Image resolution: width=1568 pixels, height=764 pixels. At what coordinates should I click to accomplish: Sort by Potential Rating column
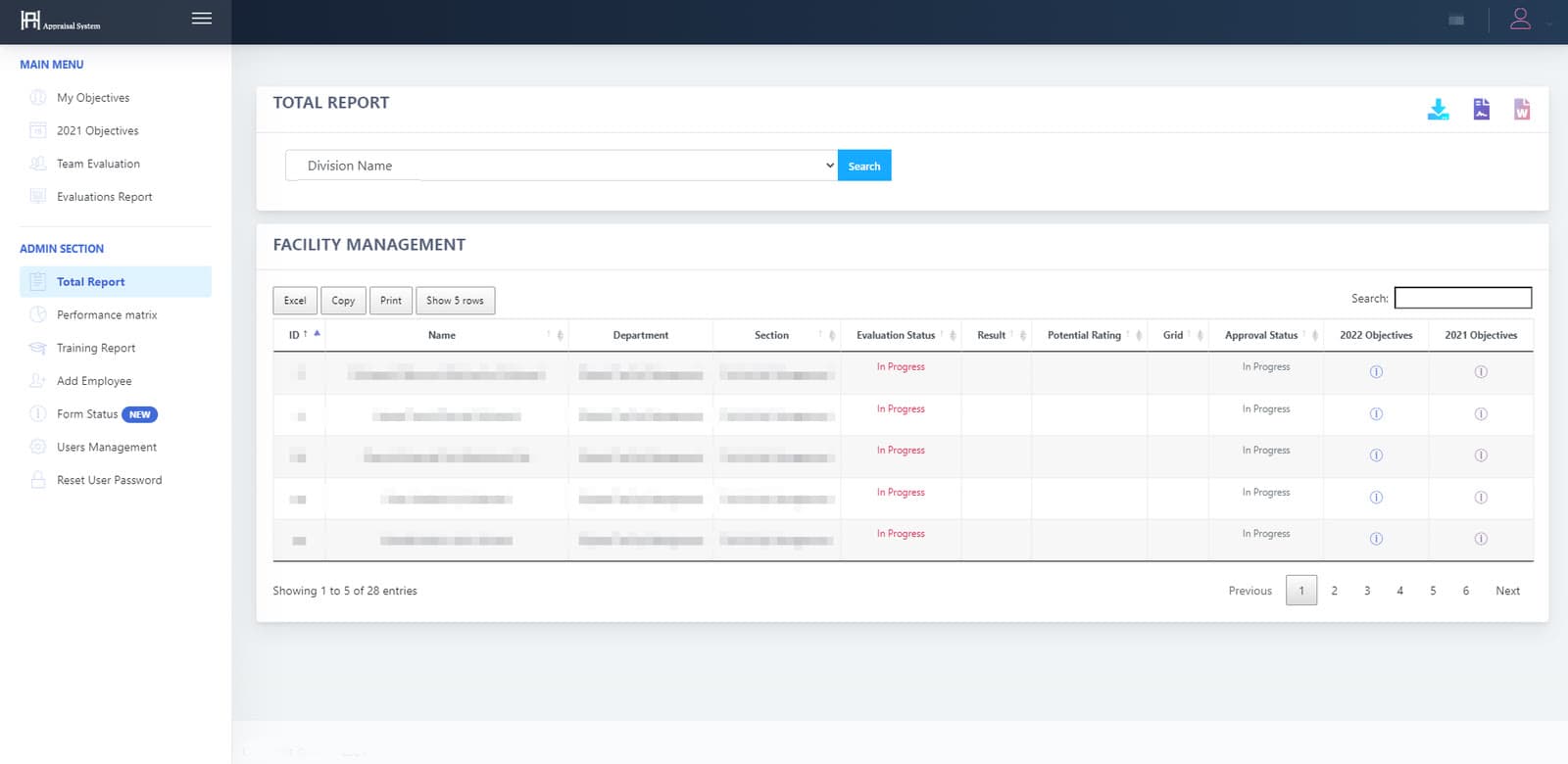point(1089,335)
